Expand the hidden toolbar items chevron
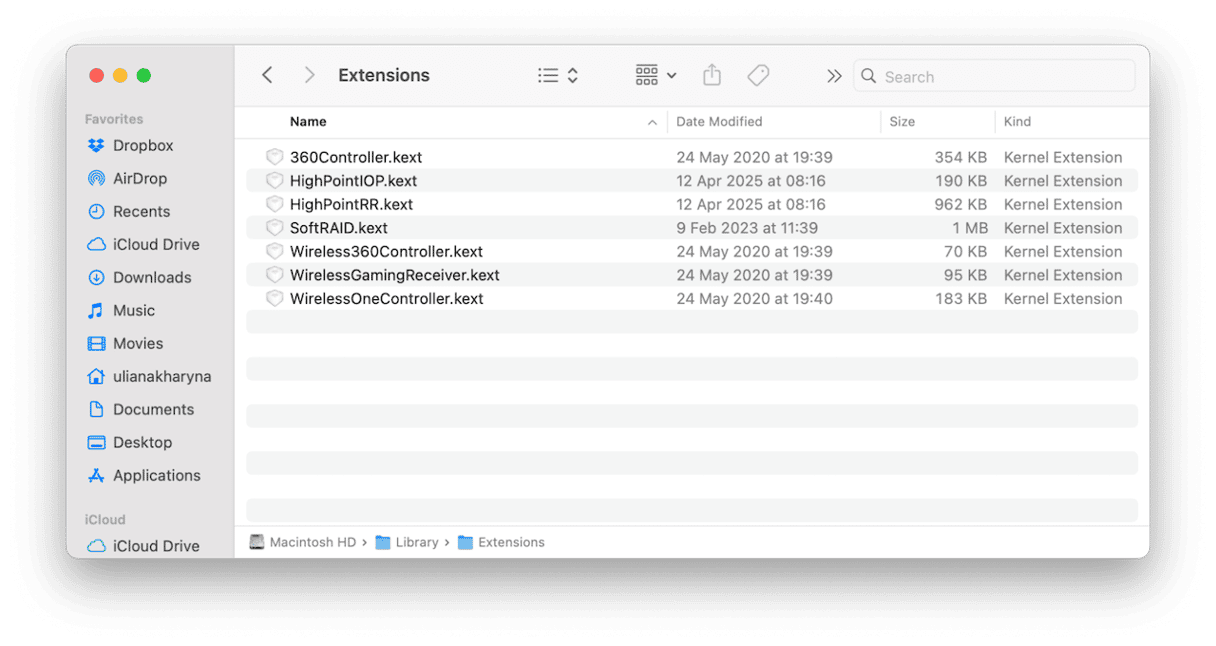 click(834, 76)
